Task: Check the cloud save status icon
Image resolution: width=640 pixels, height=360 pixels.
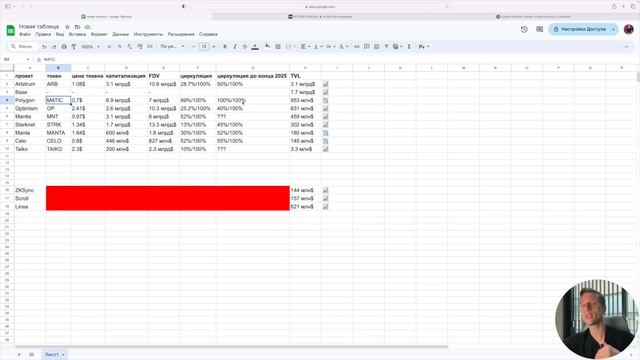Action: tap(87, 27)
